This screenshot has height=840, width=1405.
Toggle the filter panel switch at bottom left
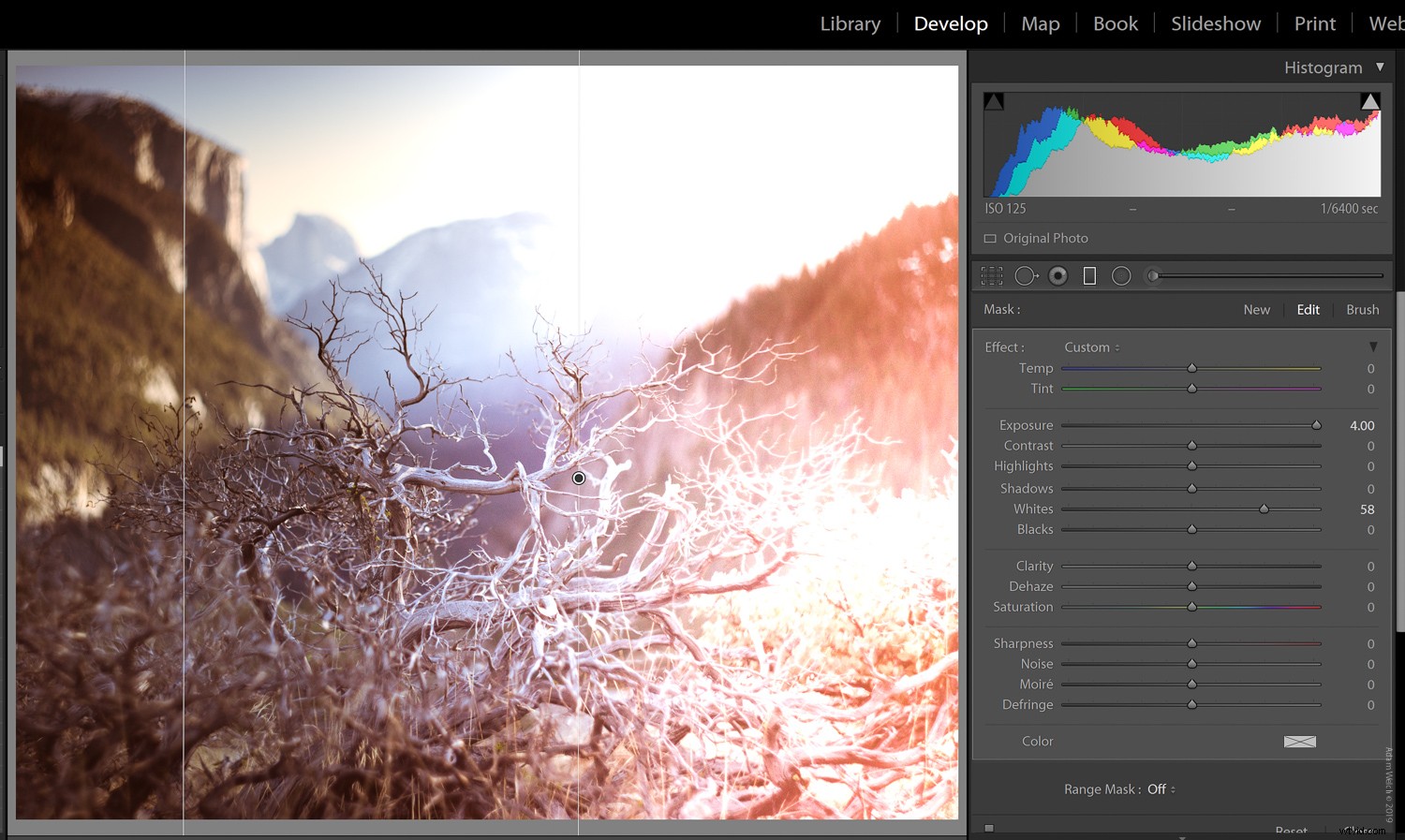click(x=990, y=828)
